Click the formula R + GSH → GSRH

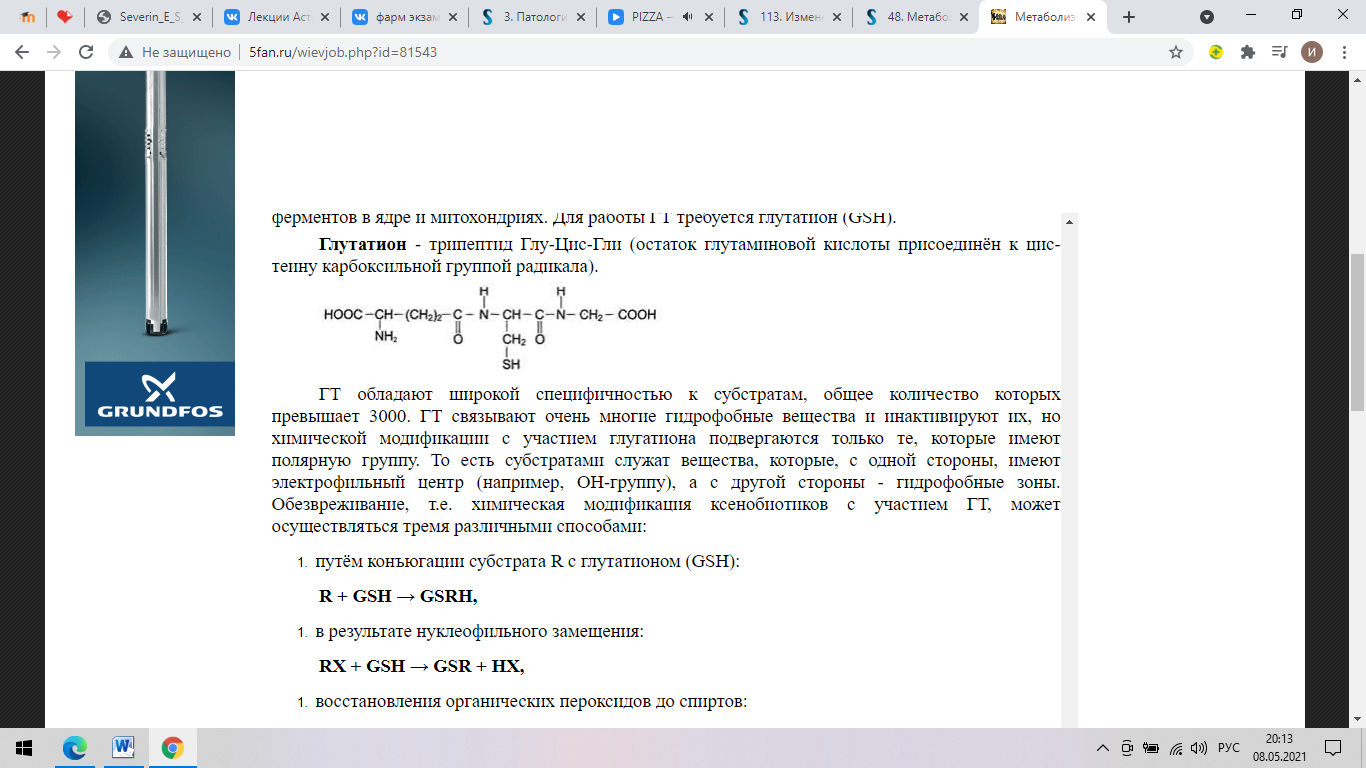pos(398,596)
